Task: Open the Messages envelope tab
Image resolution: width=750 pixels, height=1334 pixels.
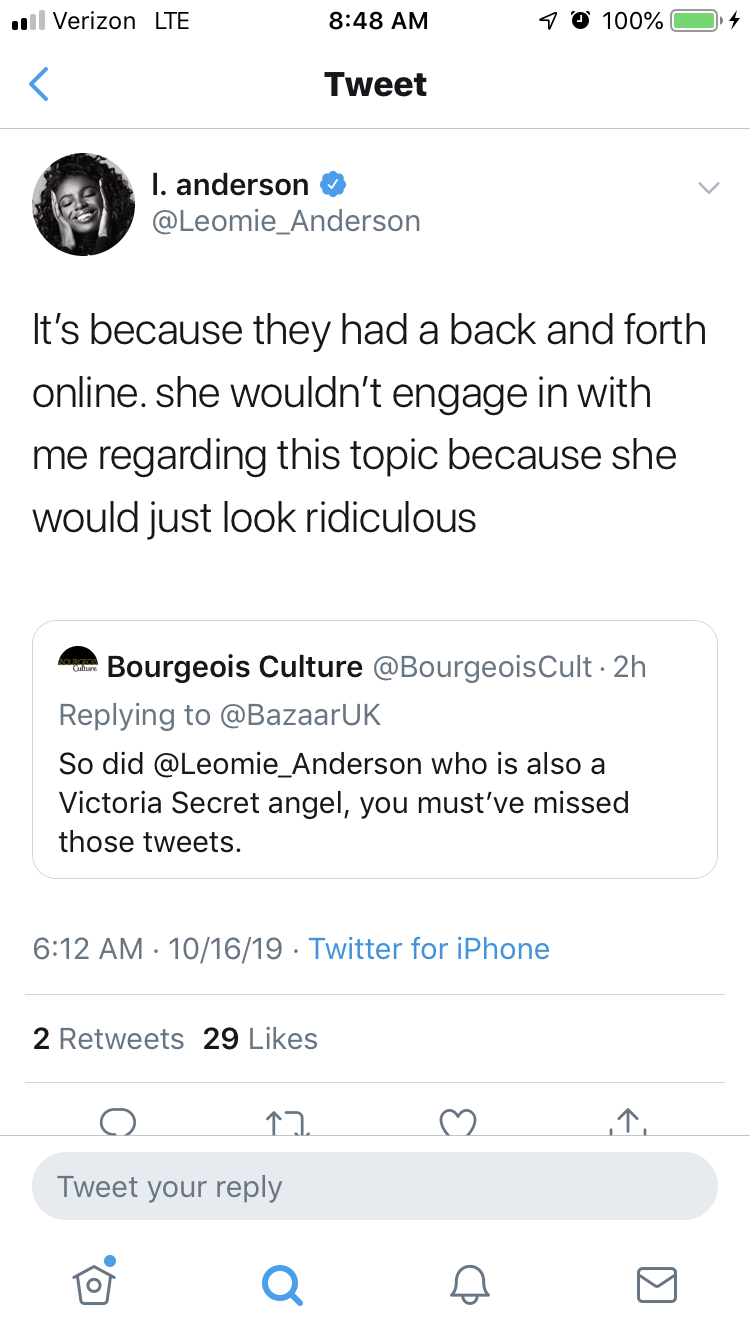Action: [657, 1283]
